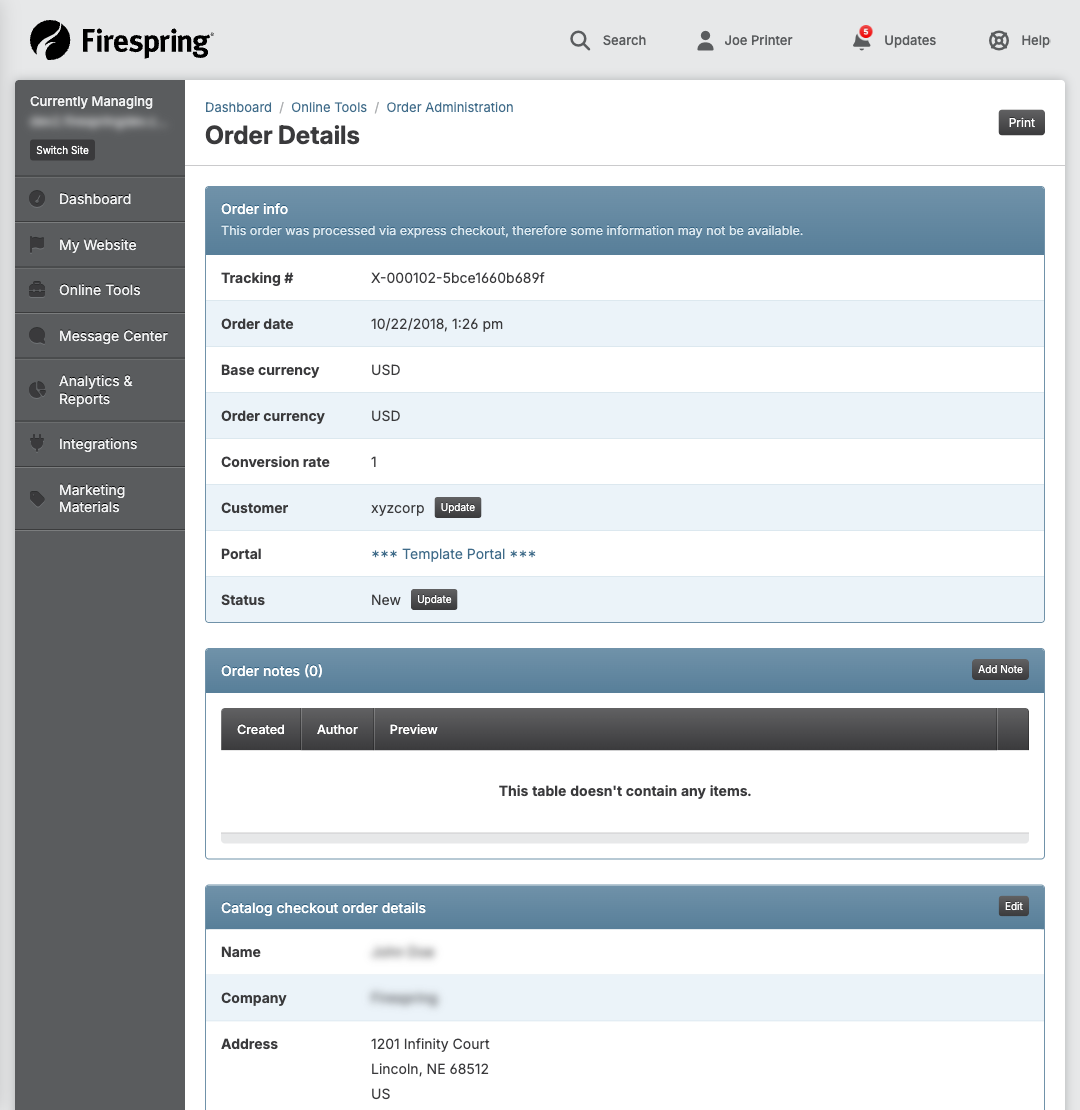Open Online Tools in the sidebar
The width and height of the screenshot is (1080, 1110).
point(100,290)
